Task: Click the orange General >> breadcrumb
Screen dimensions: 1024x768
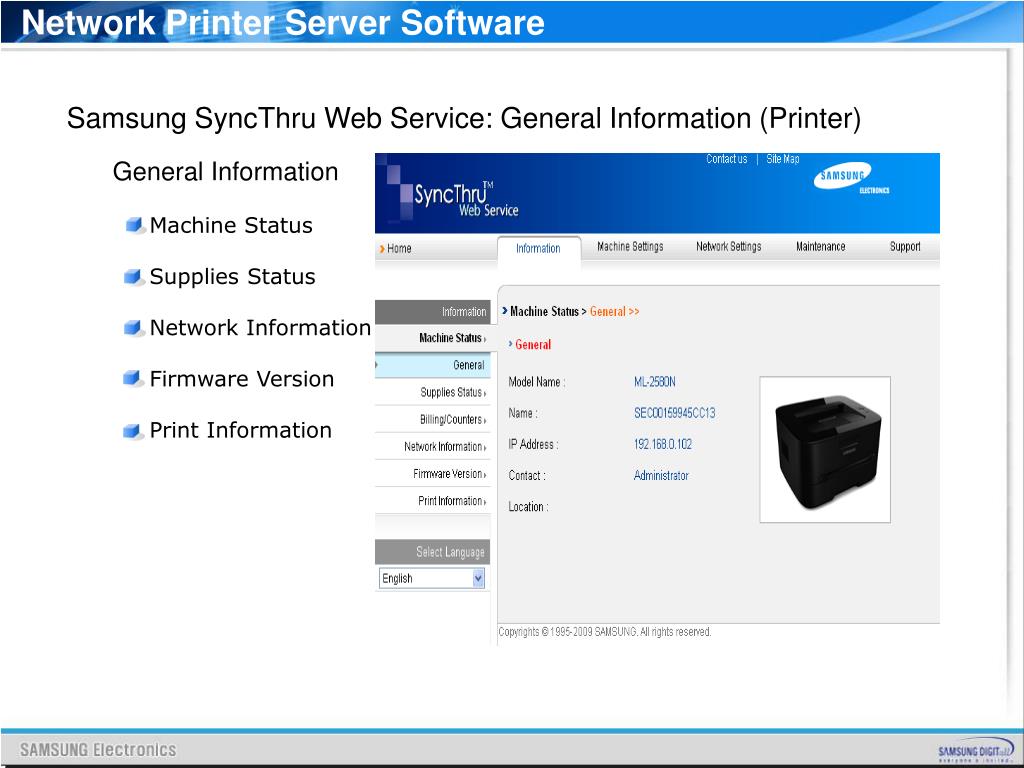Action: (x=615, y=312)
